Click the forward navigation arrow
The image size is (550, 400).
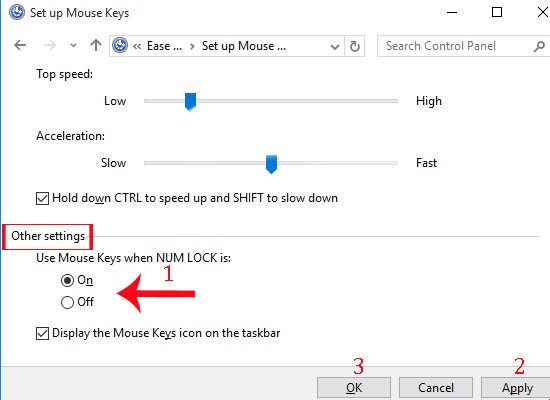tap(49, 45)
